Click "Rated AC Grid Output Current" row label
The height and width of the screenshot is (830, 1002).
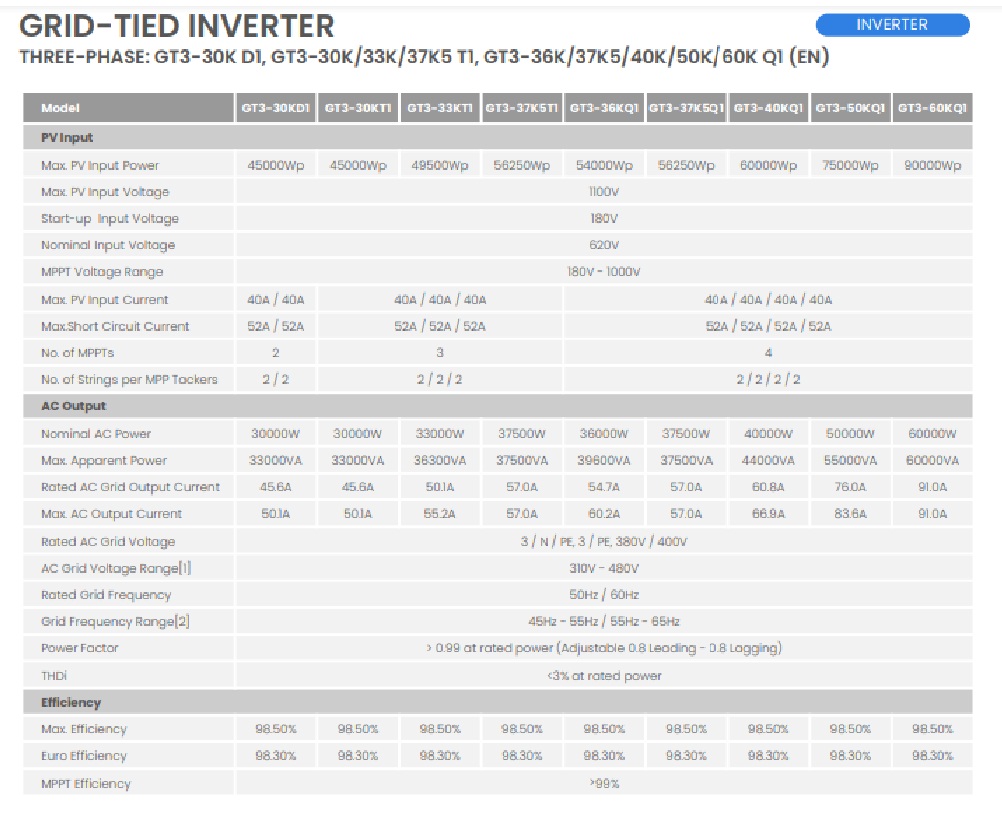[130, 487]
